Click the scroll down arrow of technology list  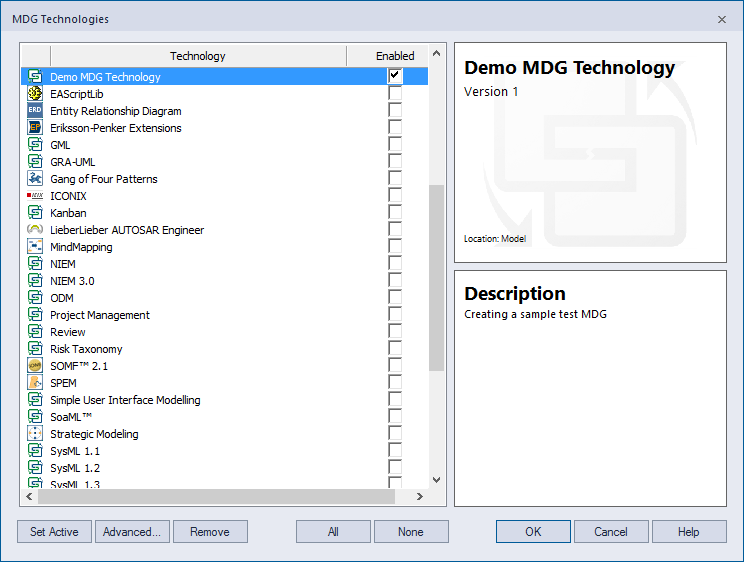pos(436,480)
